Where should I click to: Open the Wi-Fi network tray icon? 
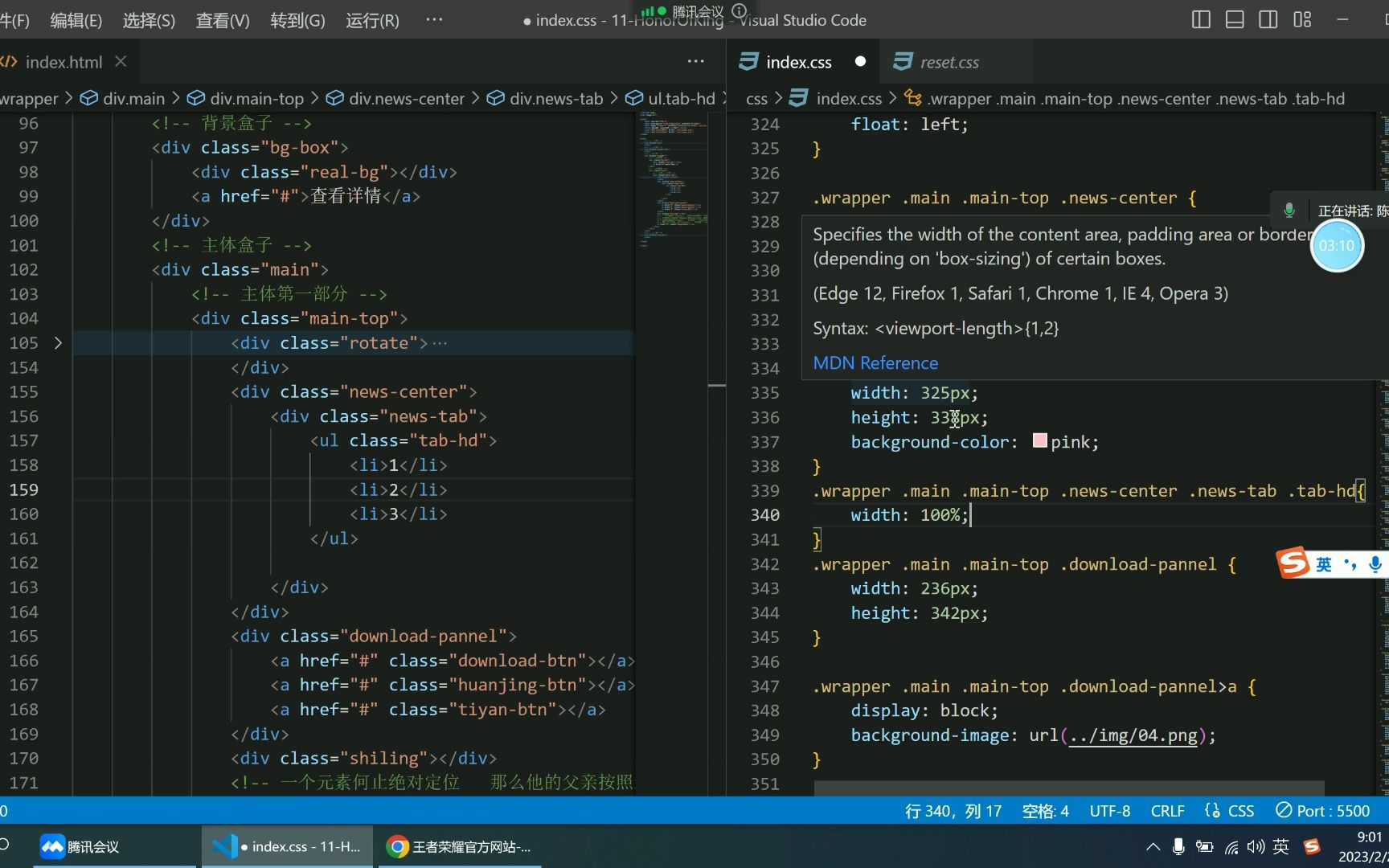click(x=1231, y=846)
